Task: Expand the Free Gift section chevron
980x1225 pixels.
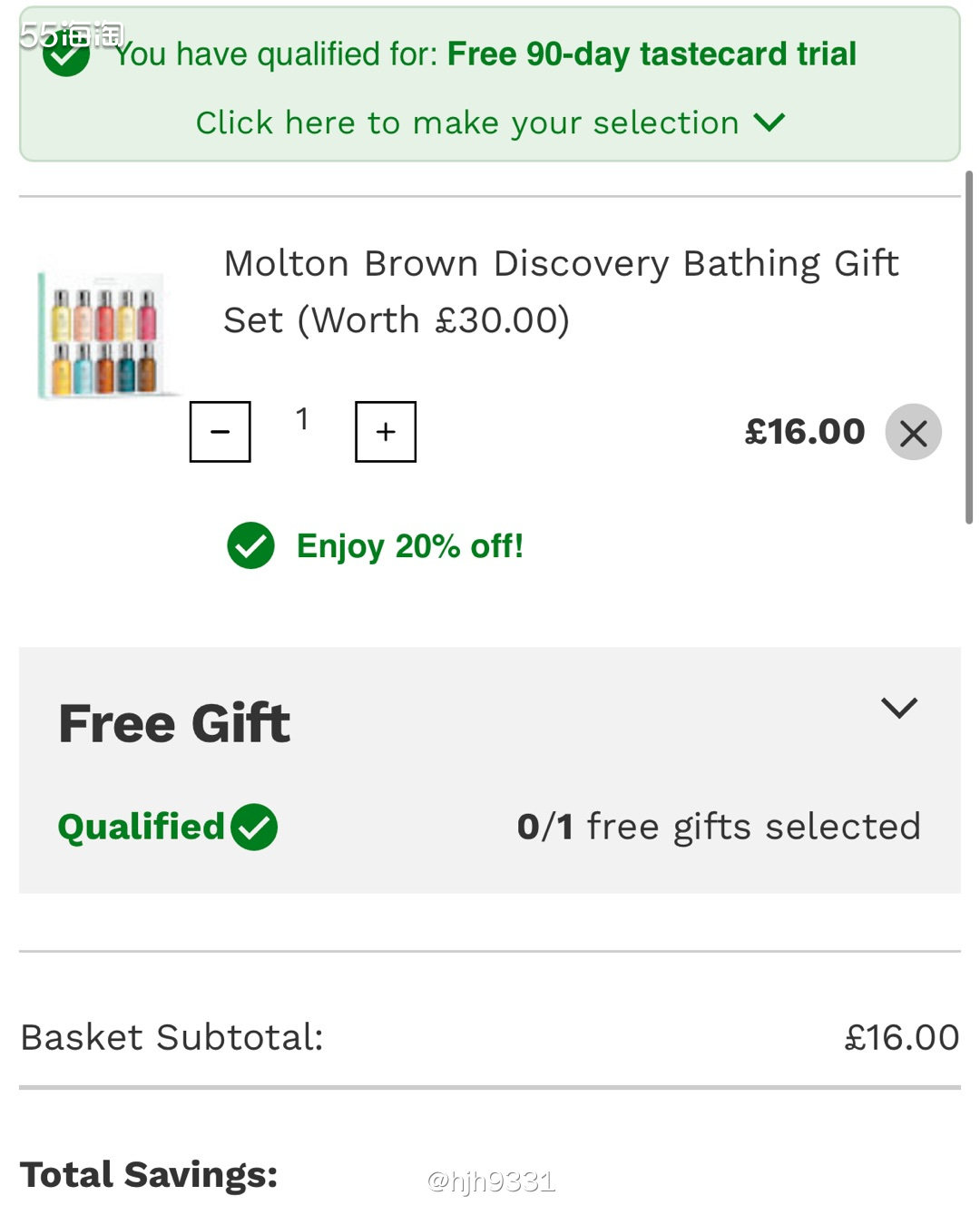Action: tap(899, 708)
